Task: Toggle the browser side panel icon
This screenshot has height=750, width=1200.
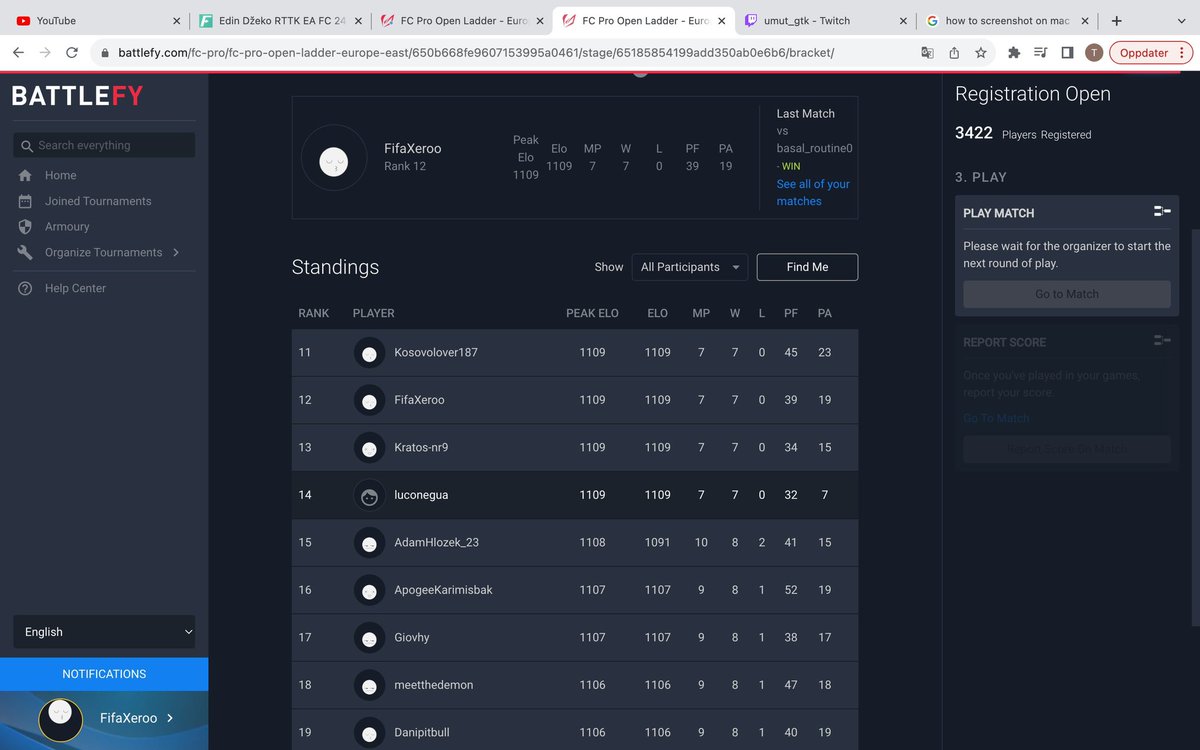Action: 1067,53
